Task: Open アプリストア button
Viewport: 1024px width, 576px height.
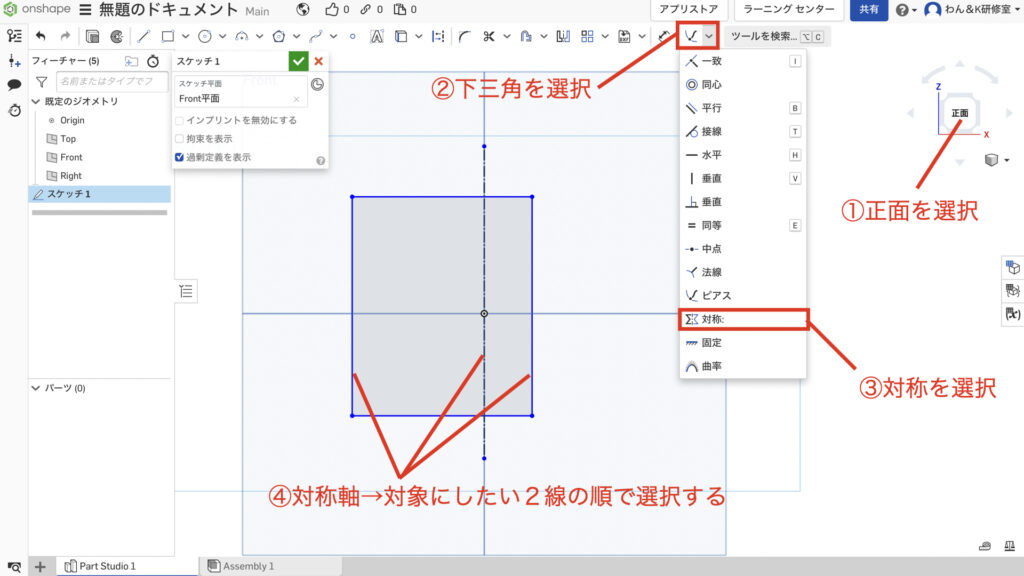Action: [688, 10]
